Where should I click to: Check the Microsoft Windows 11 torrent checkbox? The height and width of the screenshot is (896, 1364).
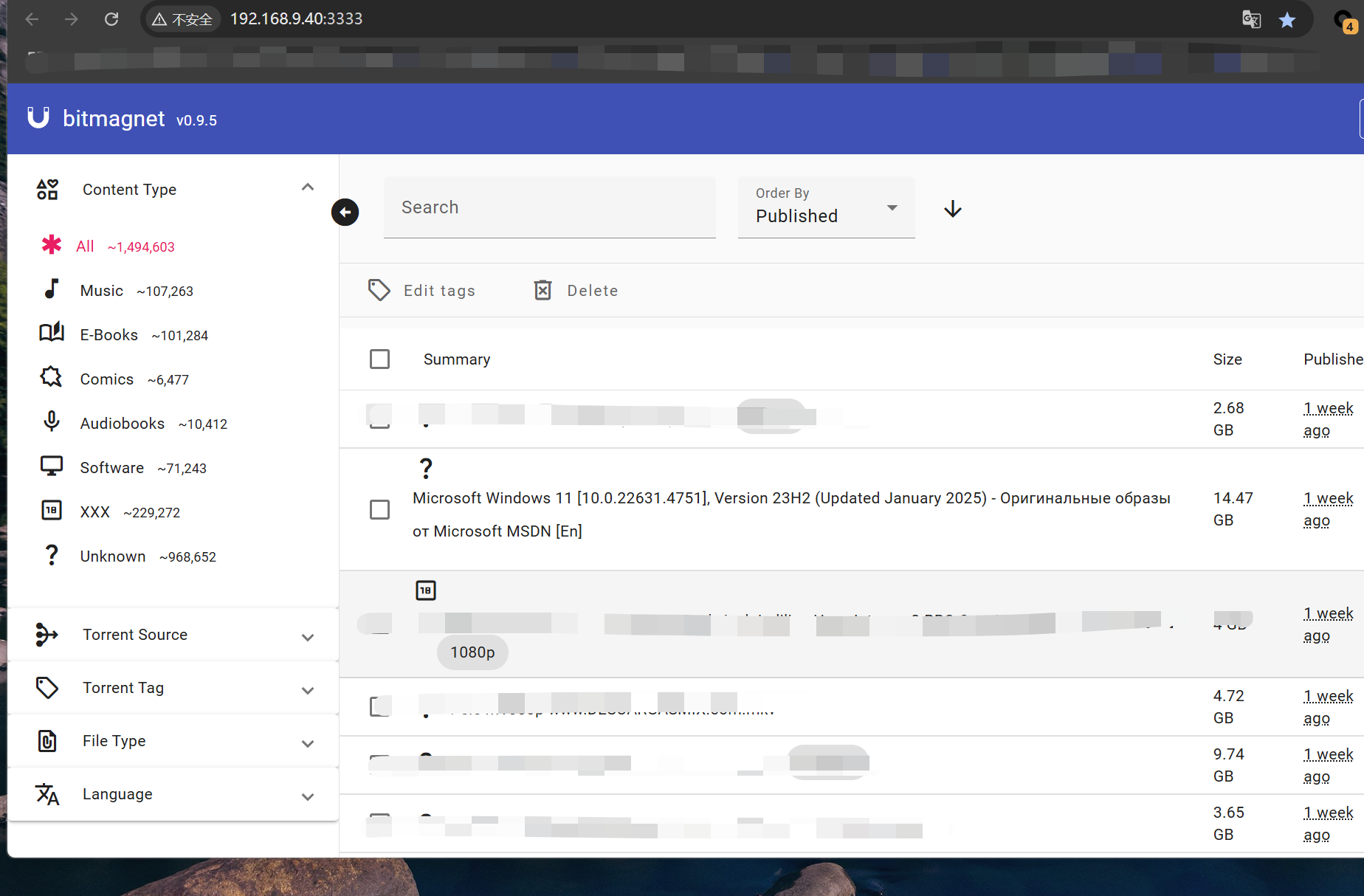click(379, 510)
